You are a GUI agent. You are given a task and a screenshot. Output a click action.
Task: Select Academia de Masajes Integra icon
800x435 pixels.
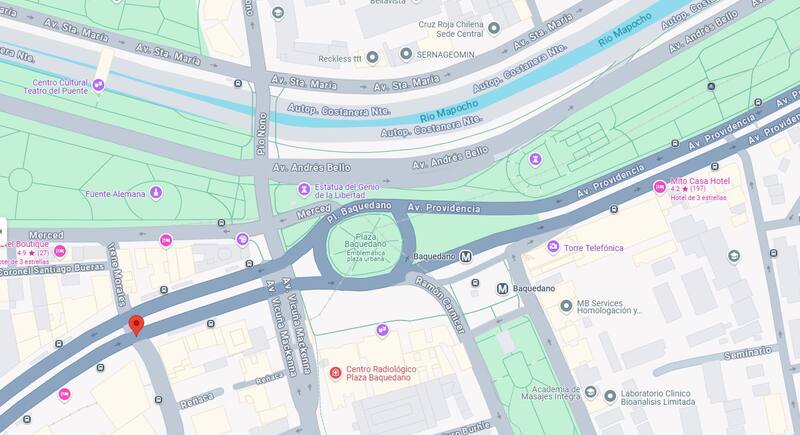pos(591,392)
